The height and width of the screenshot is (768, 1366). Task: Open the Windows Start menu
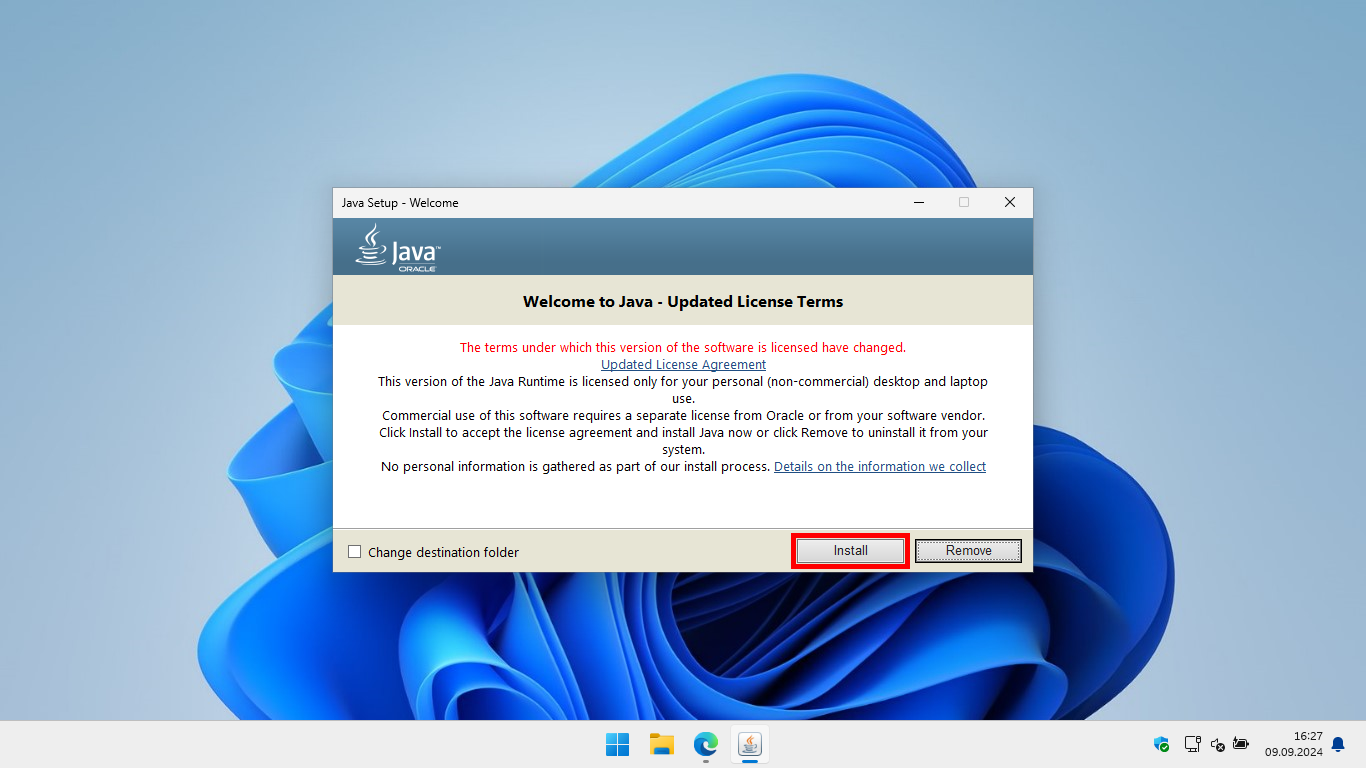tap(617, 744)
